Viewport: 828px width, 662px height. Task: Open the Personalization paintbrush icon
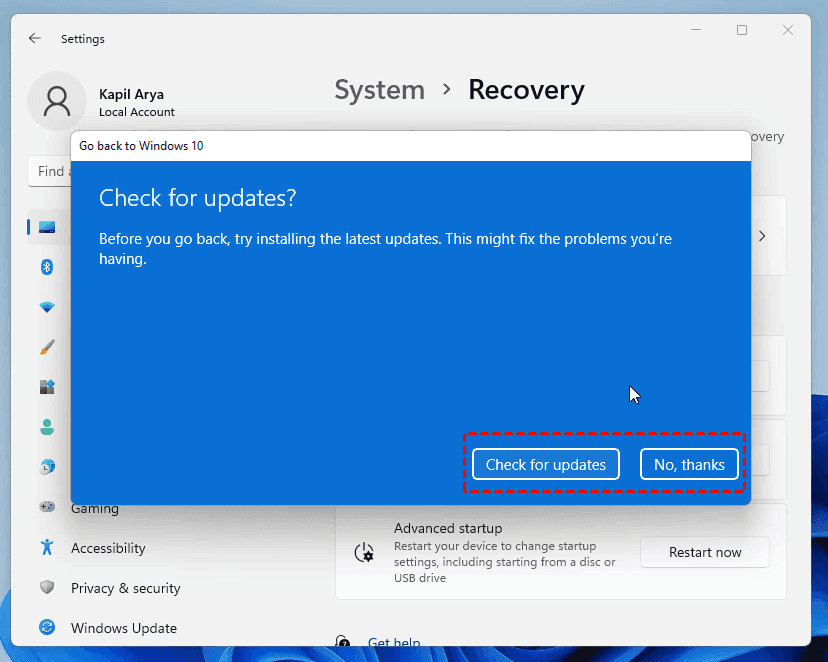[x=47, y=347]
